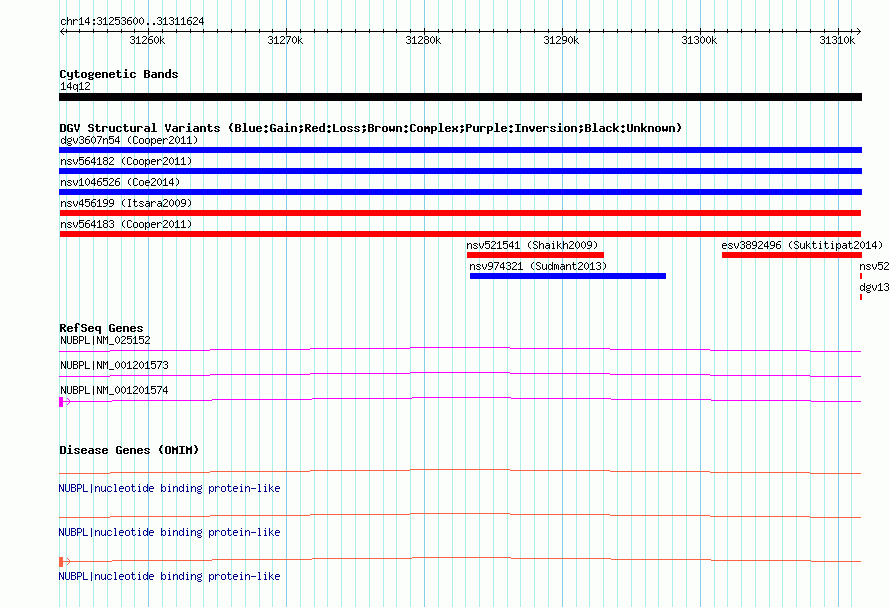
Task: Click the orange exon block in the OMIM track
Action: tap(61, 562)
